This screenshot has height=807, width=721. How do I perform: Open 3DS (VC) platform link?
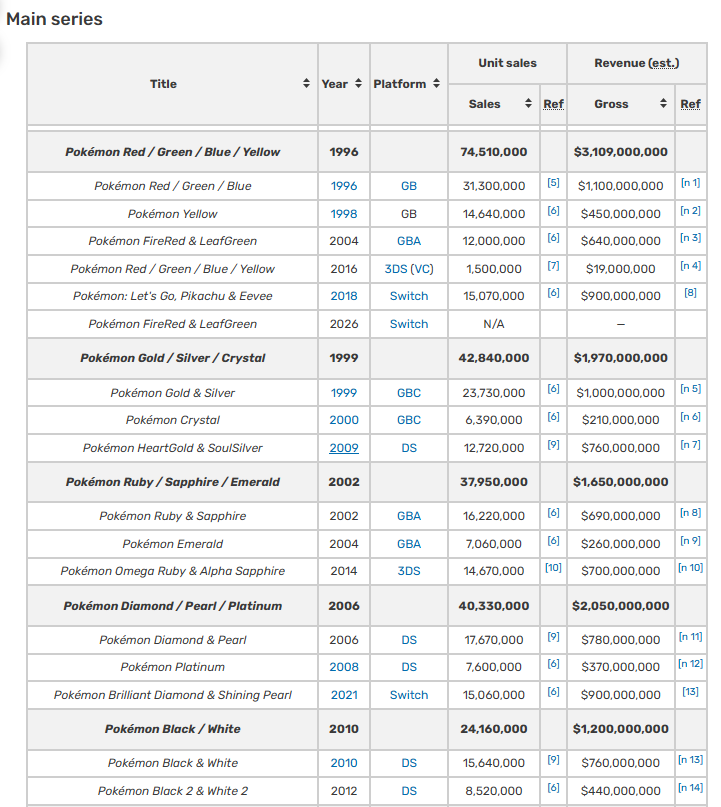(x=409, y=269)
